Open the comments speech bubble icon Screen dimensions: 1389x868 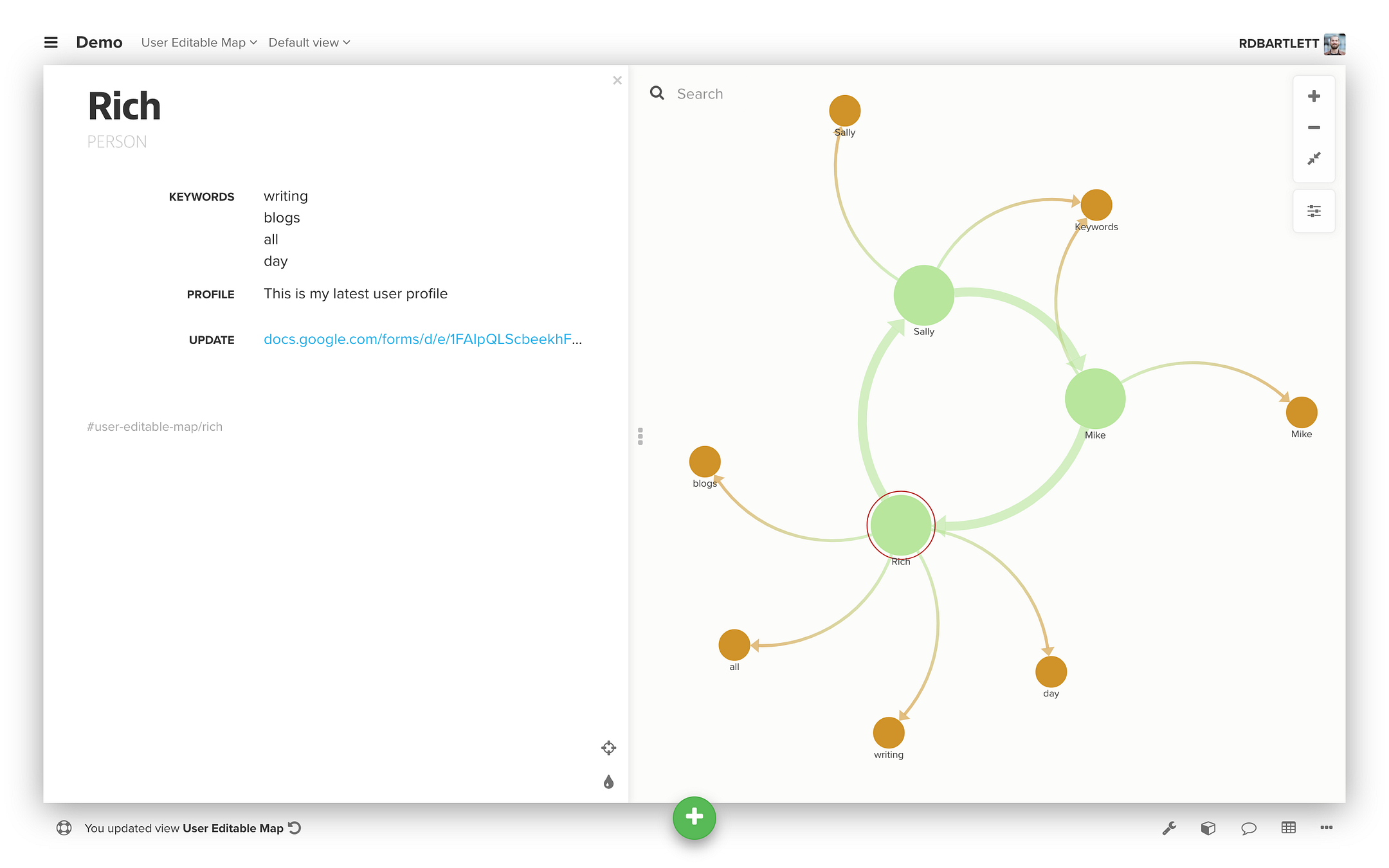click(x=1248, y=828)
